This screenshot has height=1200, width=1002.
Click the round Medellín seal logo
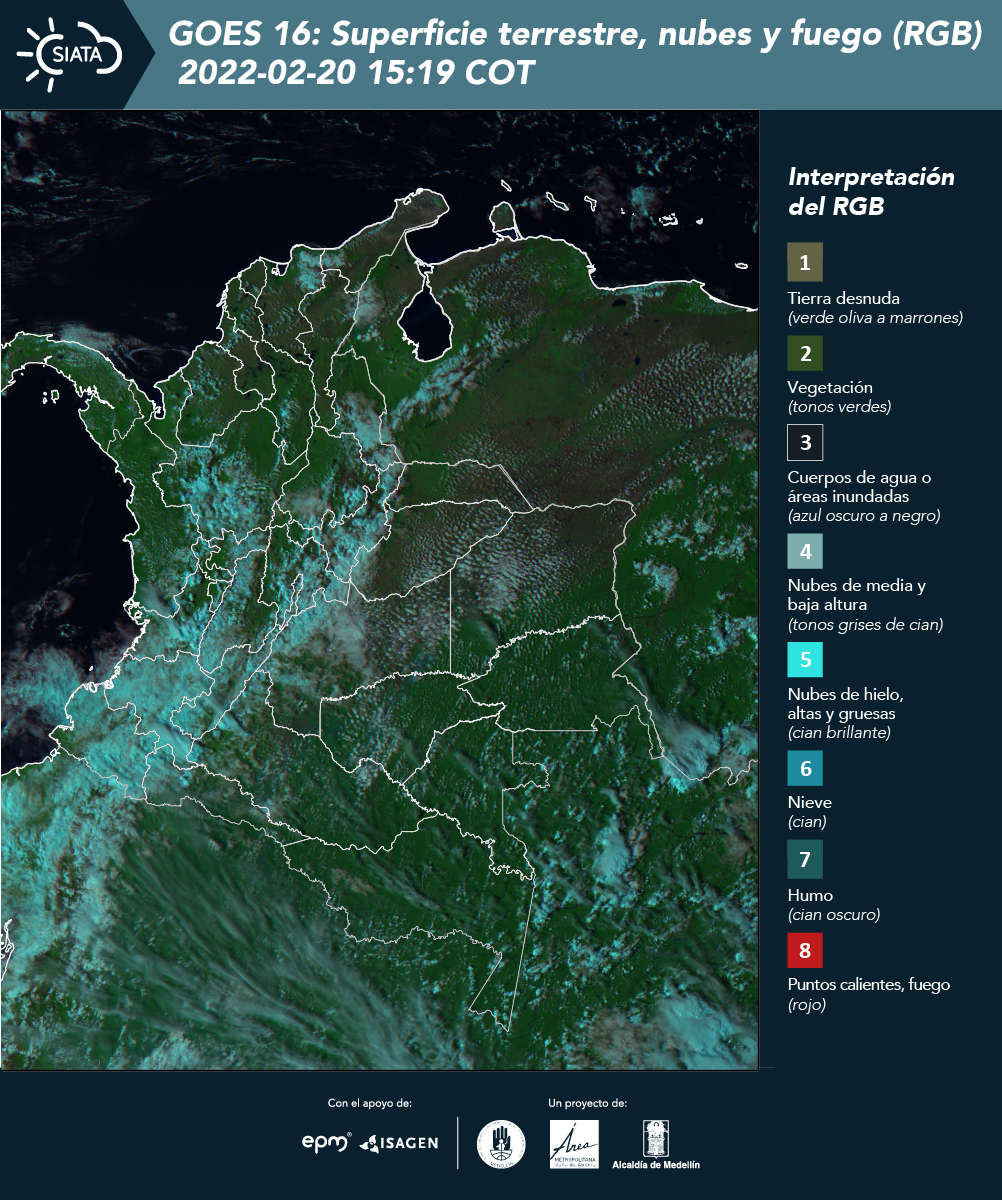[x=501, y=1144]
